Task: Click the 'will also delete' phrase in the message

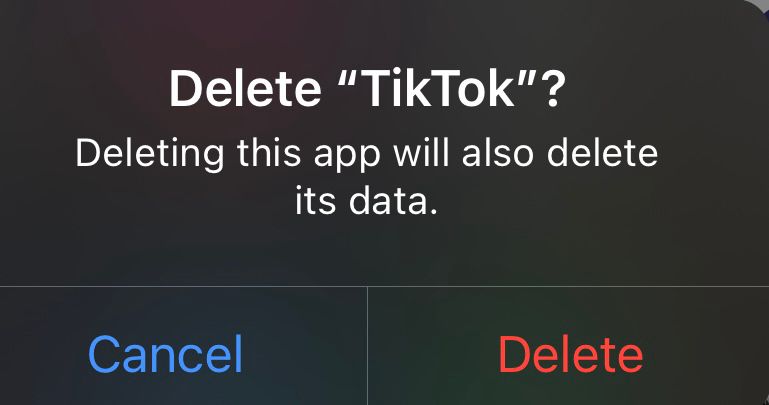Action: pos(525,152)
